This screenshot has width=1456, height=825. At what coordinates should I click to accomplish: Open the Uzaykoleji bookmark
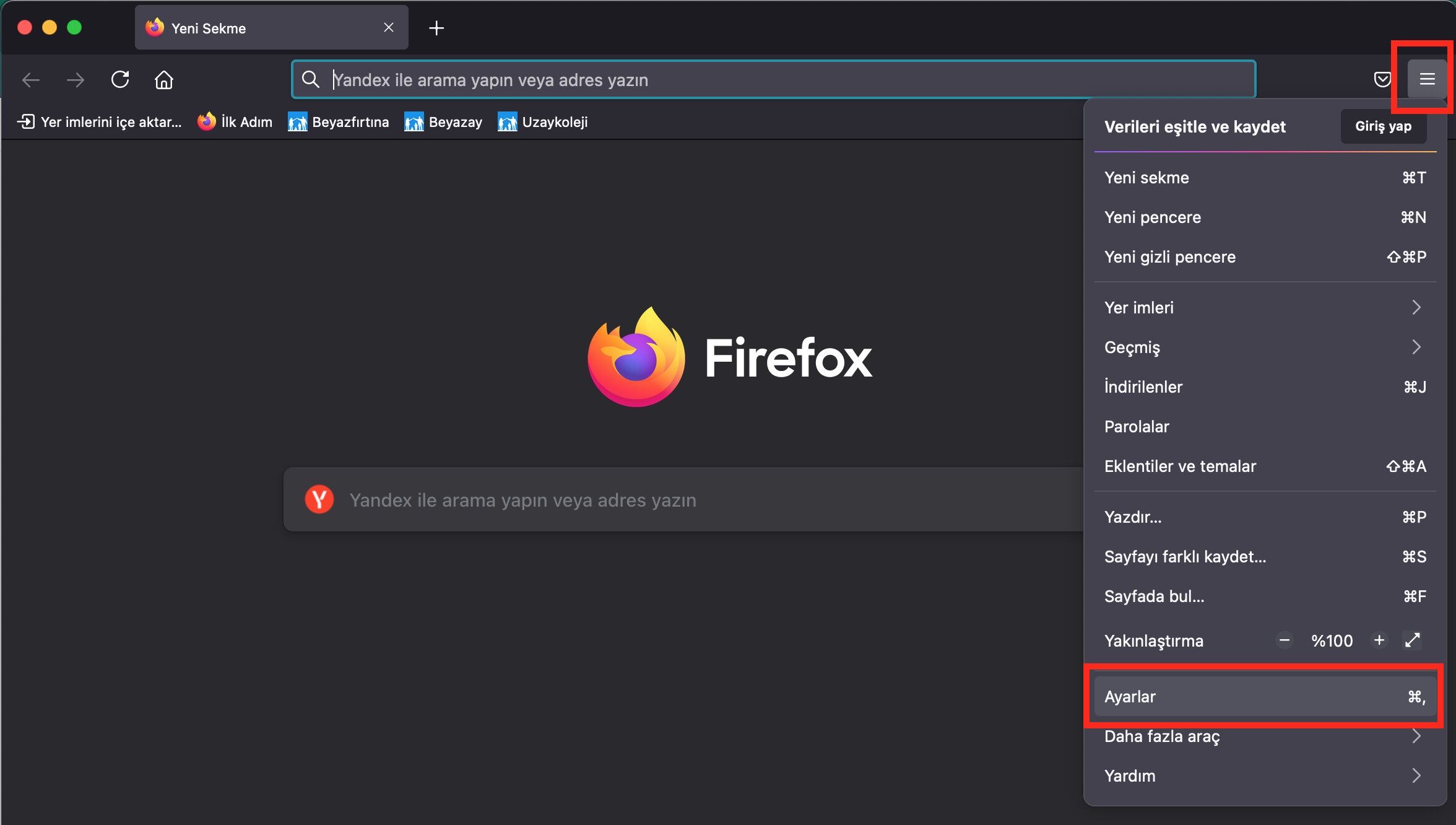[x=543, y=122]
